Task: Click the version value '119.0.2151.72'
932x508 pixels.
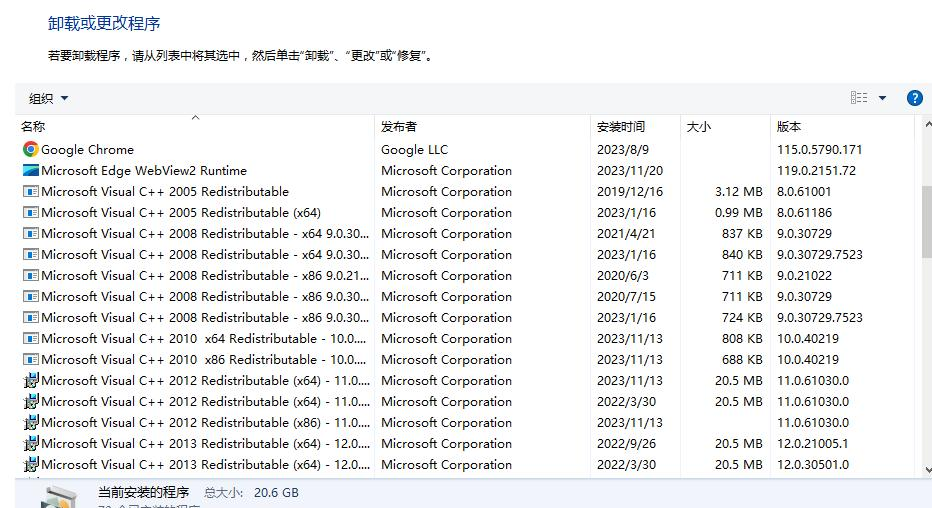Action: [817, 171]
